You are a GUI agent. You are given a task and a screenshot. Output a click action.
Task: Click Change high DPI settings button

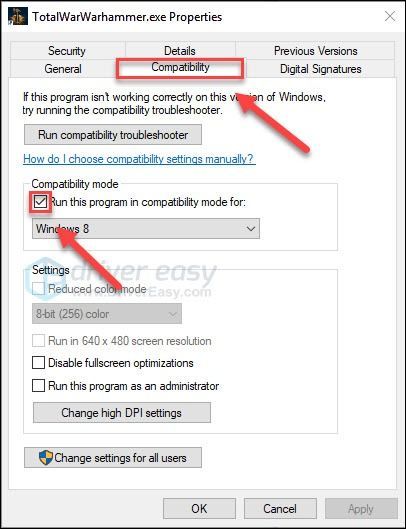pyautogui.click(x=121, y=412)
